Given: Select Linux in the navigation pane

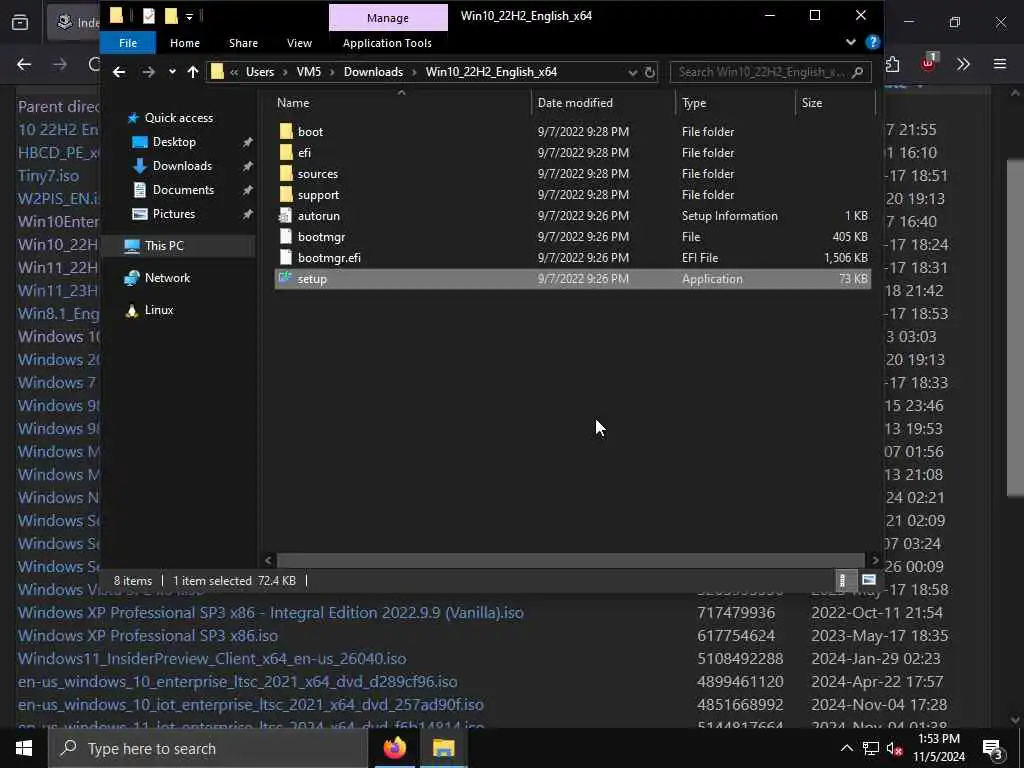Looking at the screenshot, I should 159,310.
